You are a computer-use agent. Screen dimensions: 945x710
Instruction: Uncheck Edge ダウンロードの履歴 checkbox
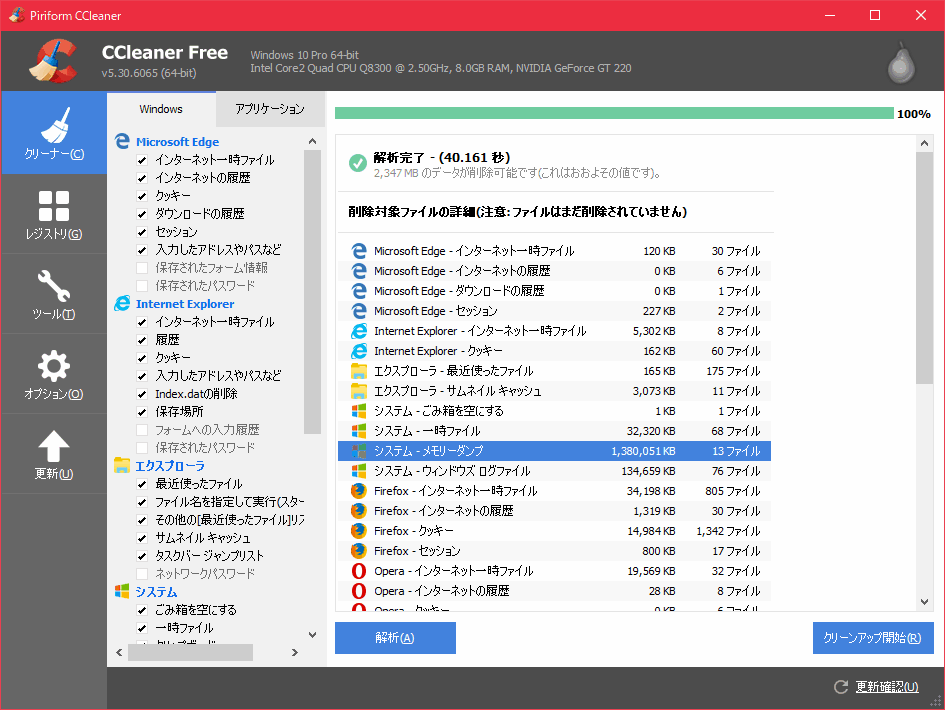pyautogui.click(x=142, y=214)
